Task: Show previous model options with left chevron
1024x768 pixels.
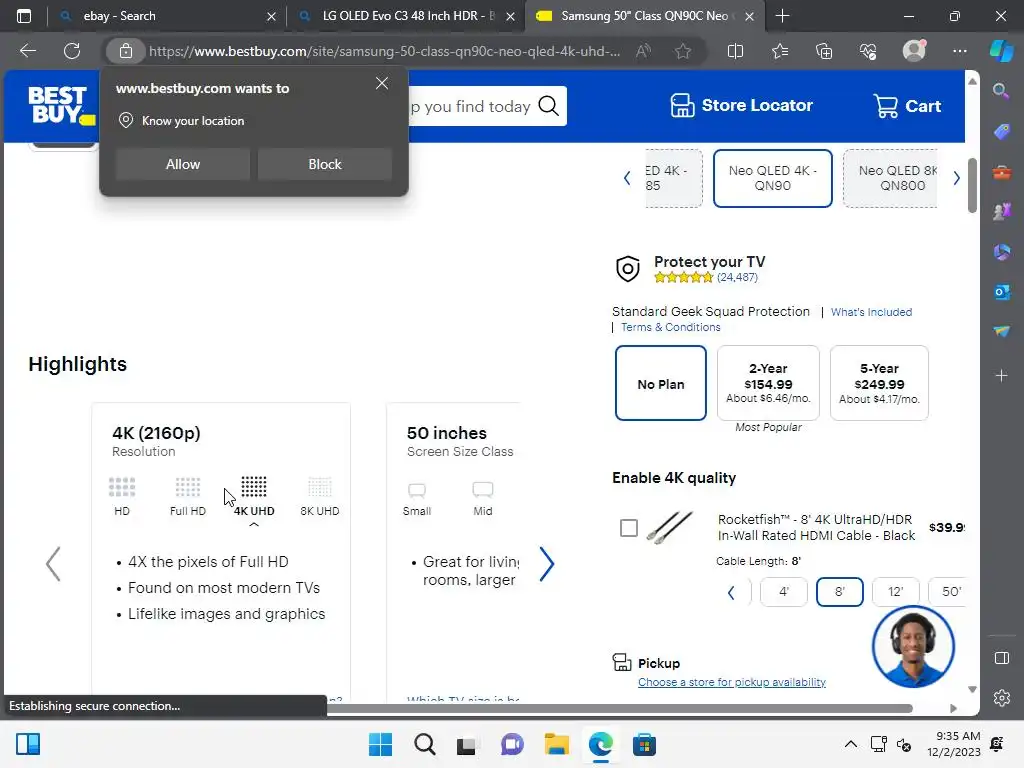Action: point(627,178)
